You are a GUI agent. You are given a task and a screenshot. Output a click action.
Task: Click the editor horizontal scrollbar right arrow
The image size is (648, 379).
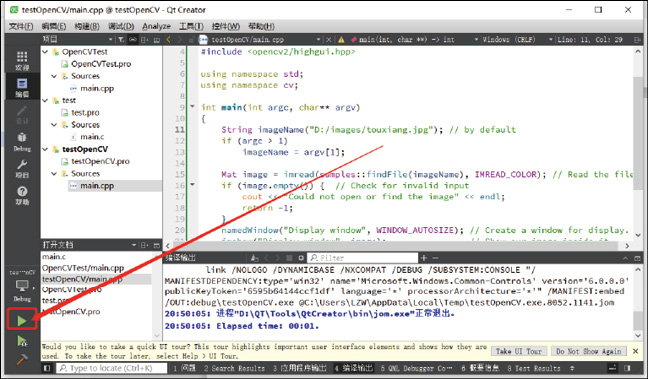627,246
